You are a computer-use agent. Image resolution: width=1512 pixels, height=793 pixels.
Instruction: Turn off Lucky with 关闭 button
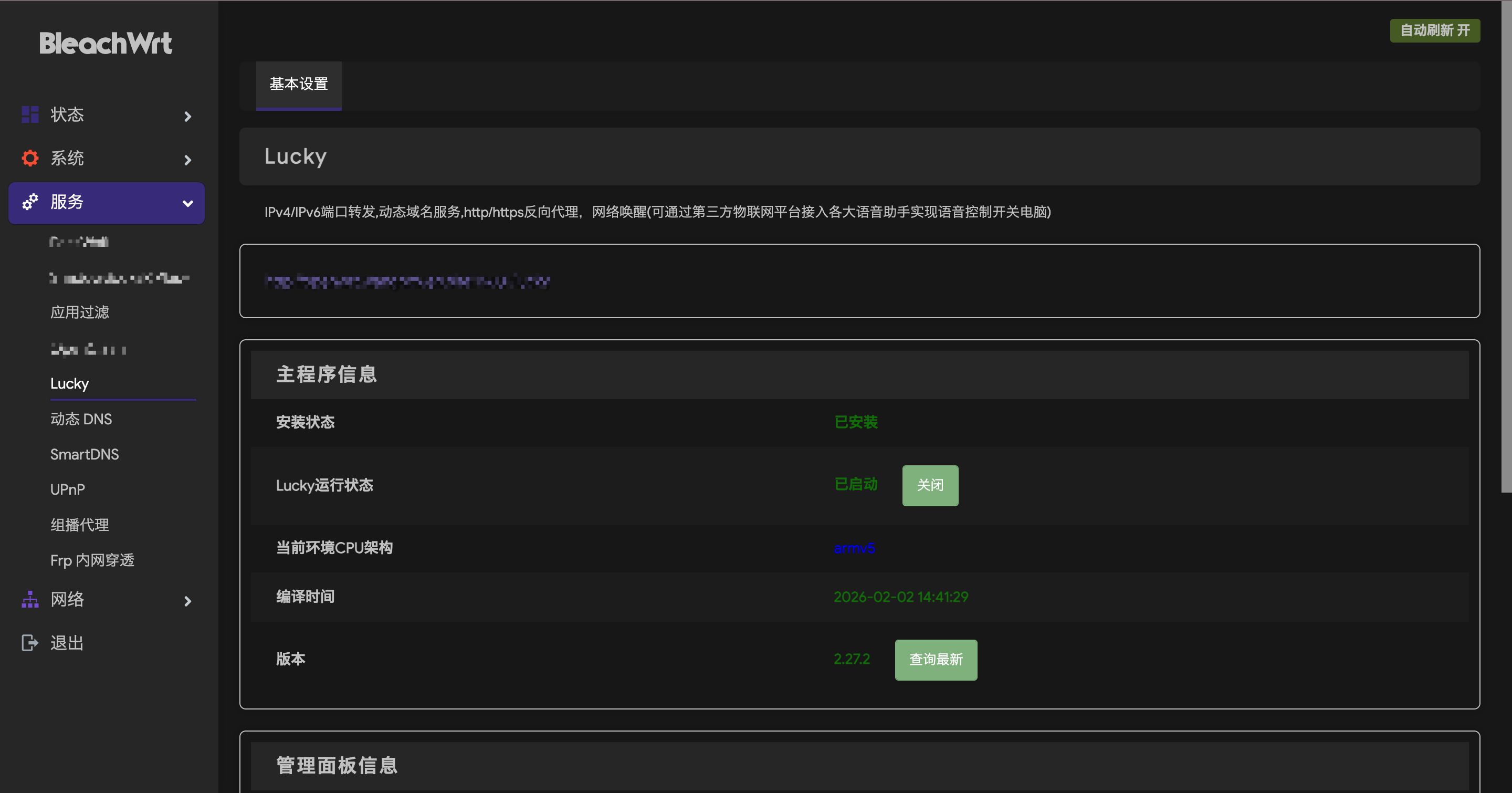[930, 485]
